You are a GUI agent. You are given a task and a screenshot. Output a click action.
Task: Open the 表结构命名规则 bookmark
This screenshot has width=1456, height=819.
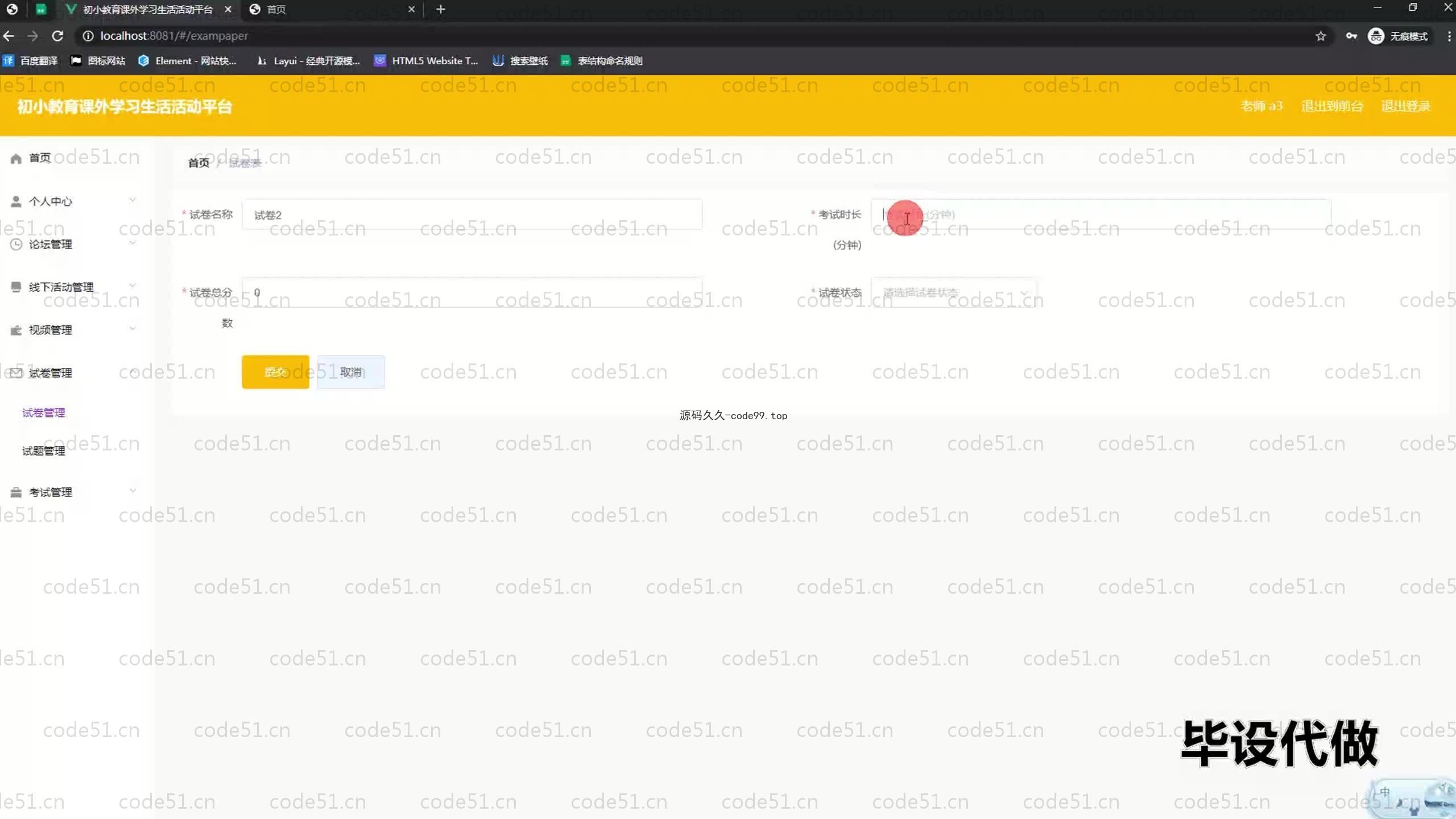[601, 61]
